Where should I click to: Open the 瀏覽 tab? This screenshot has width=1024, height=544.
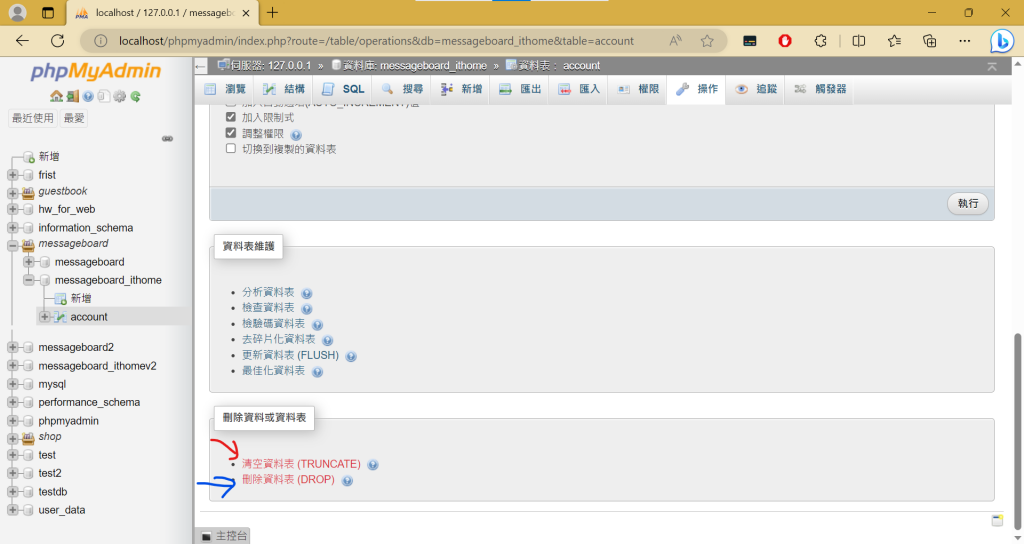click(225, 89)
